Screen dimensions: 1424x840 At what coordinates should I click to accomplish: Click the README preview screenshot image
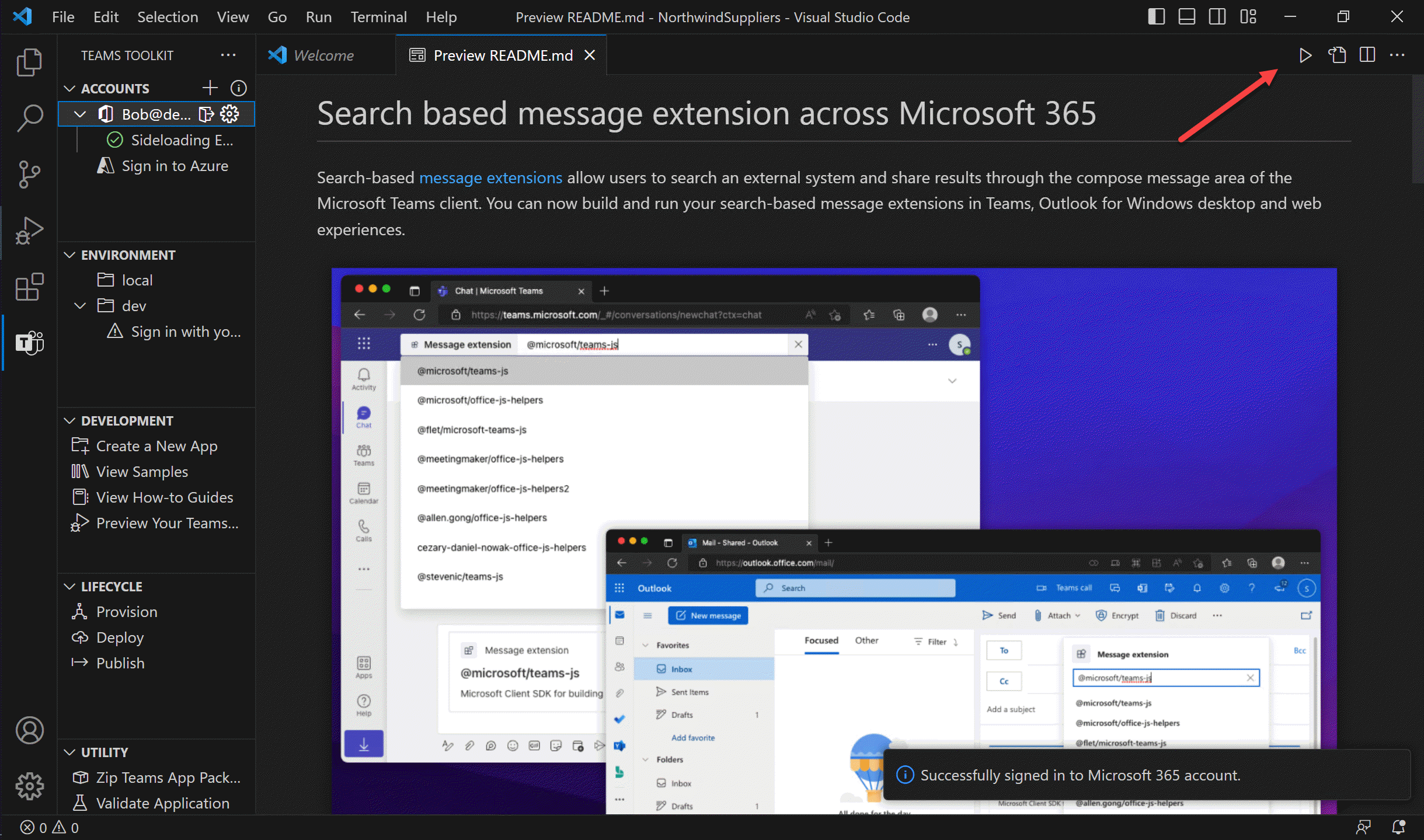tap(834, 541)
